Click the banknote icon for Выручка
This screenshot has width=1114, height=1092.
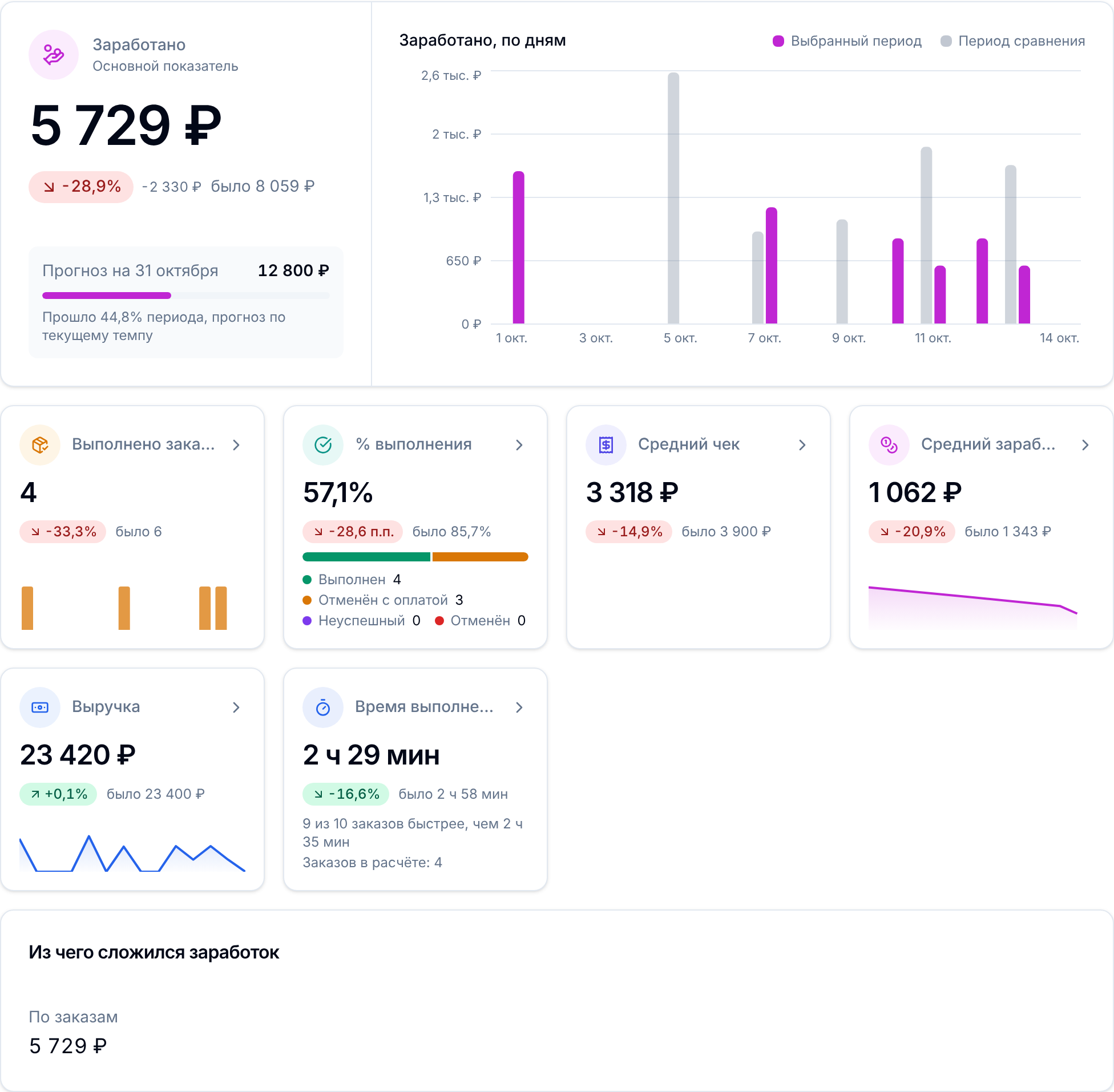tap(40, 707)
